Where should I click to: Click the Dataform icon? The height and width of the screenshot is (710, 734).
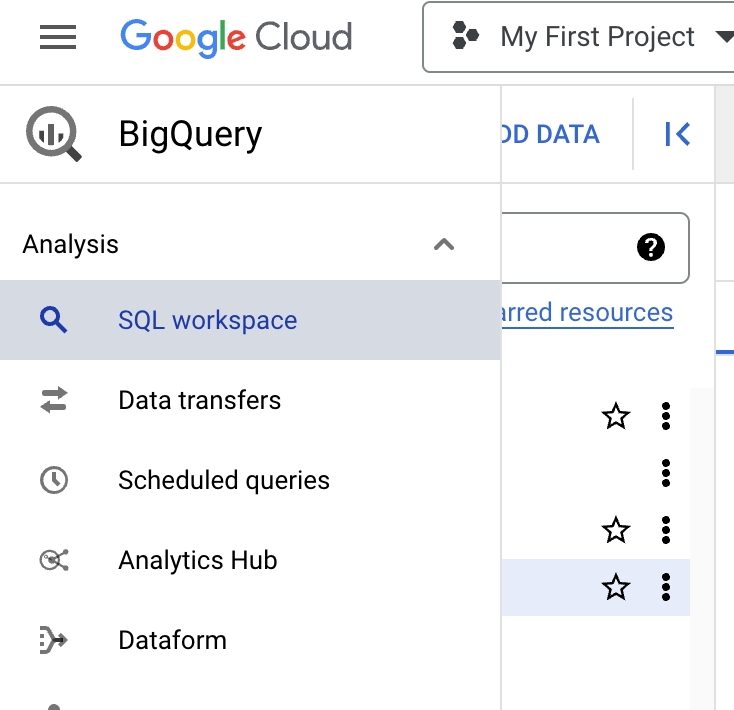(53, 640)
